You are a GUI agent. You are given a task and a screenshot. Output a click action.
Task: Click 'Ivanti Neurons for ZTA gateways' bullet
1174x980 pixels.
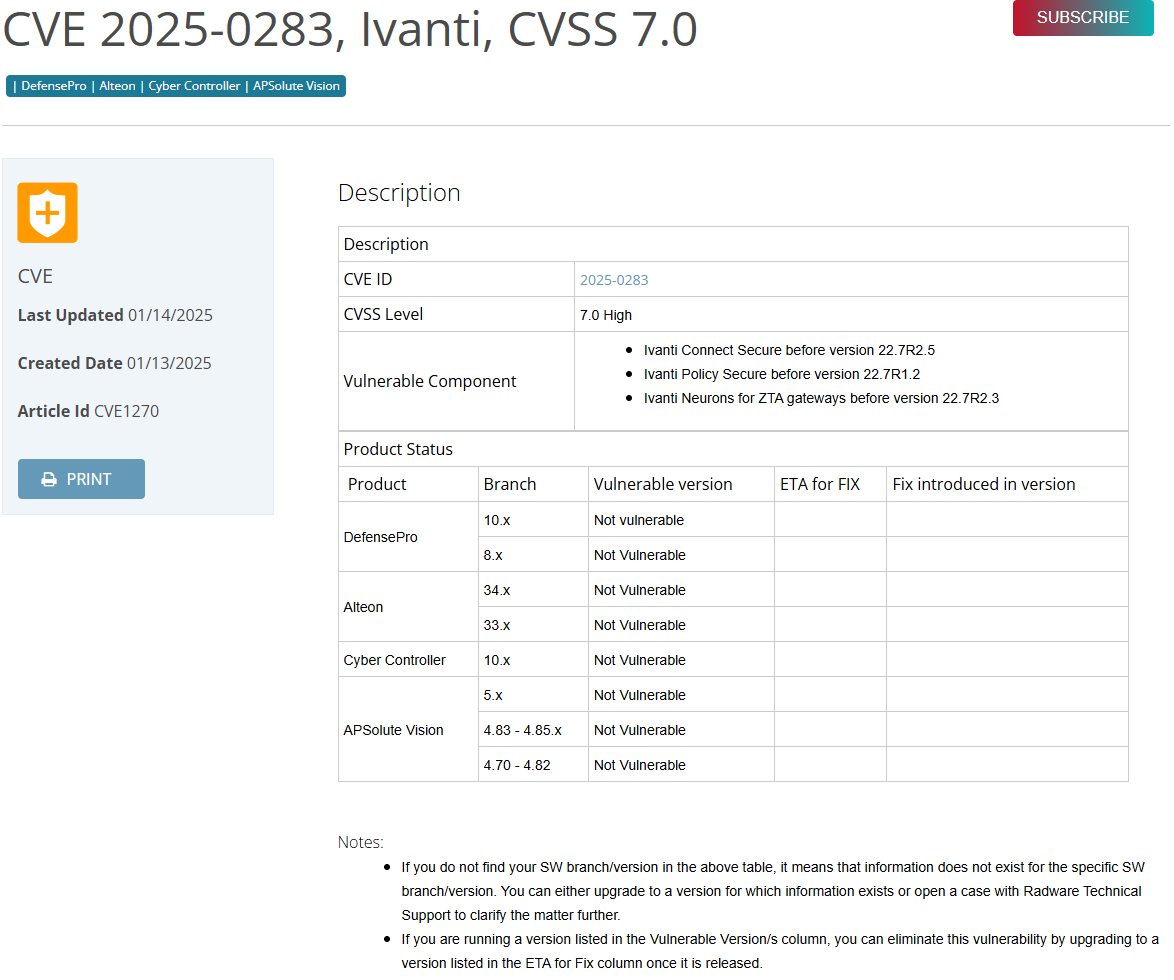click(821, 398)
